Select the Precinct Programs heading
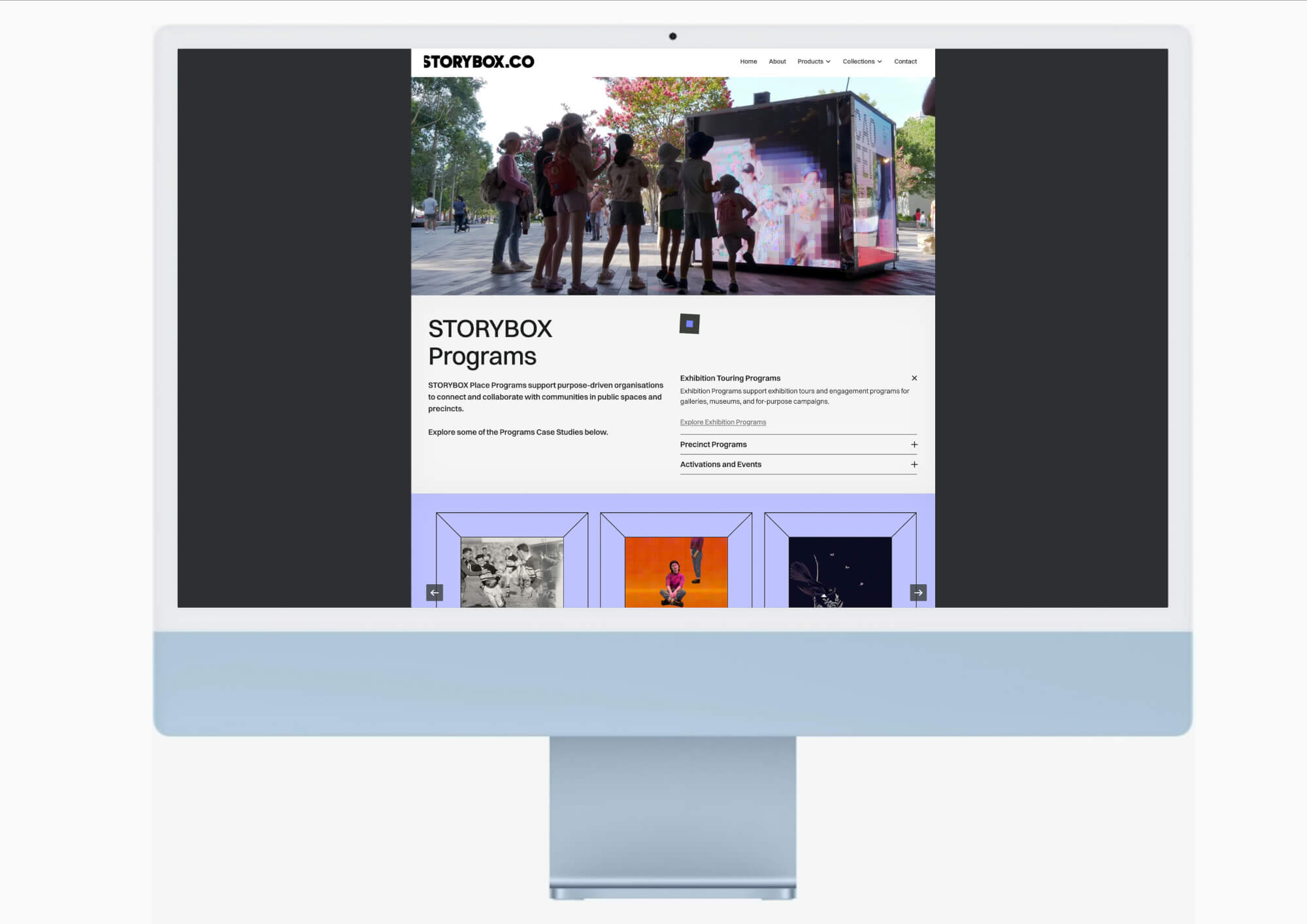The image size is (1307, 924). [713, 444]
